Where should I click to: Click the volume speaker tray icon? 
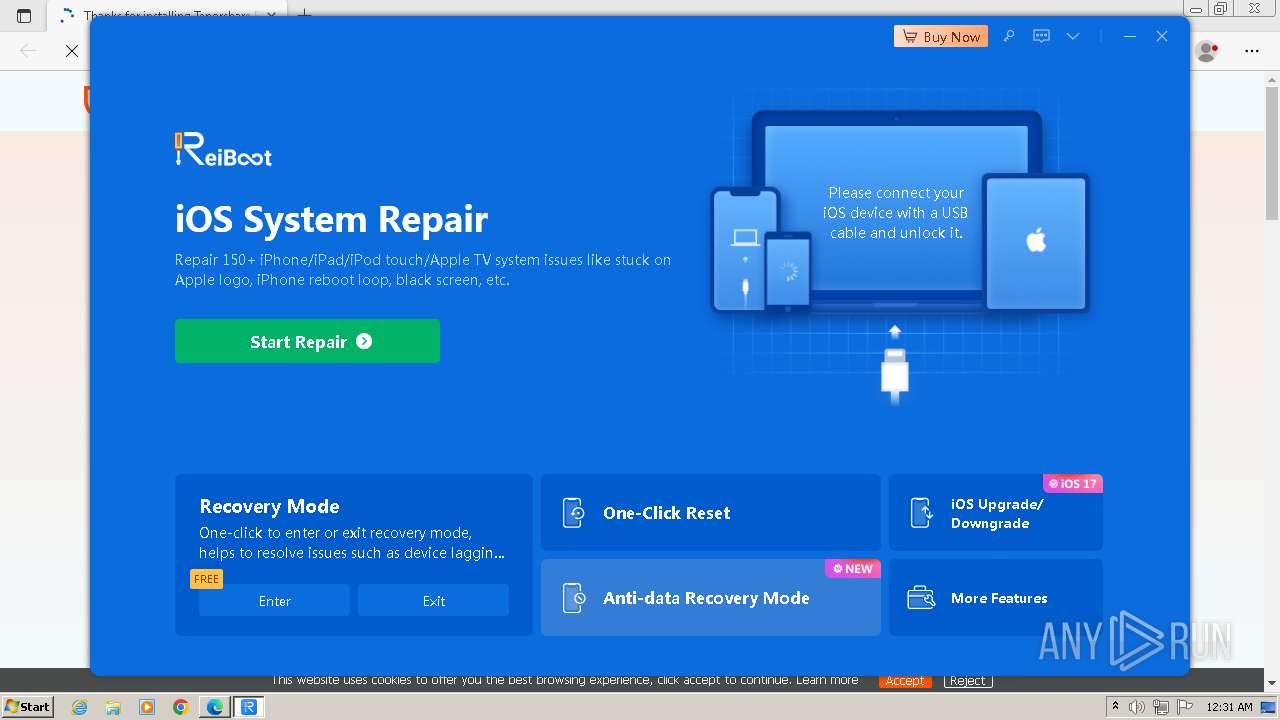(x=1137, y=707)
